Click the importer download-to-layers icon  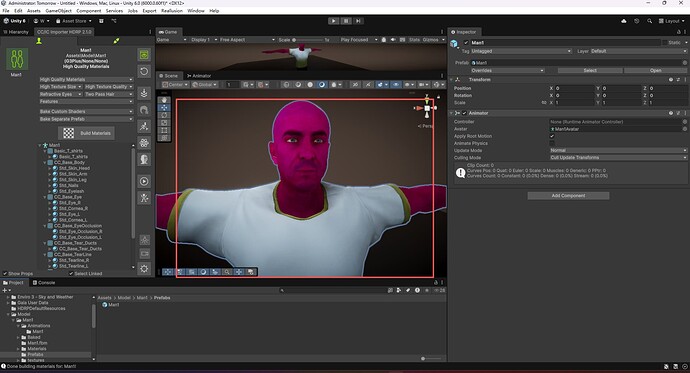click(144, 93)
